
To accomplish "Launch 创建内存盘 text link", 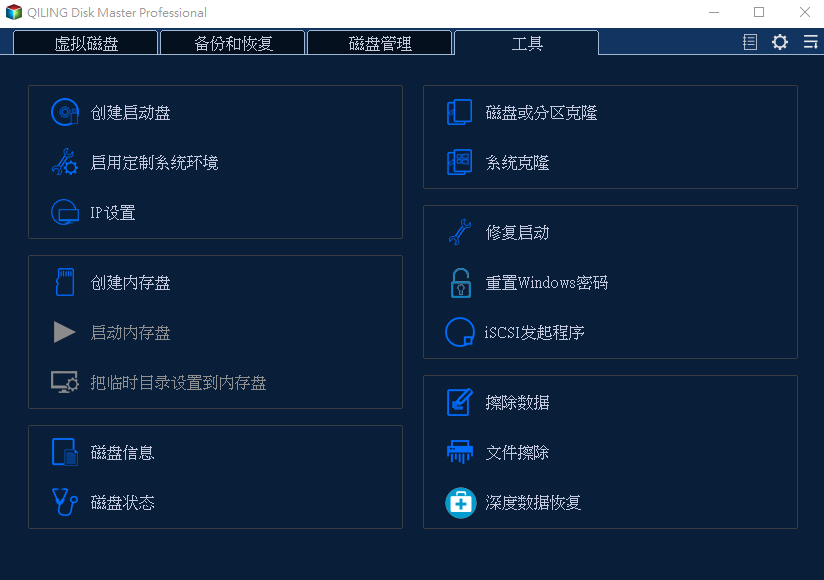I will click(130, 283).
